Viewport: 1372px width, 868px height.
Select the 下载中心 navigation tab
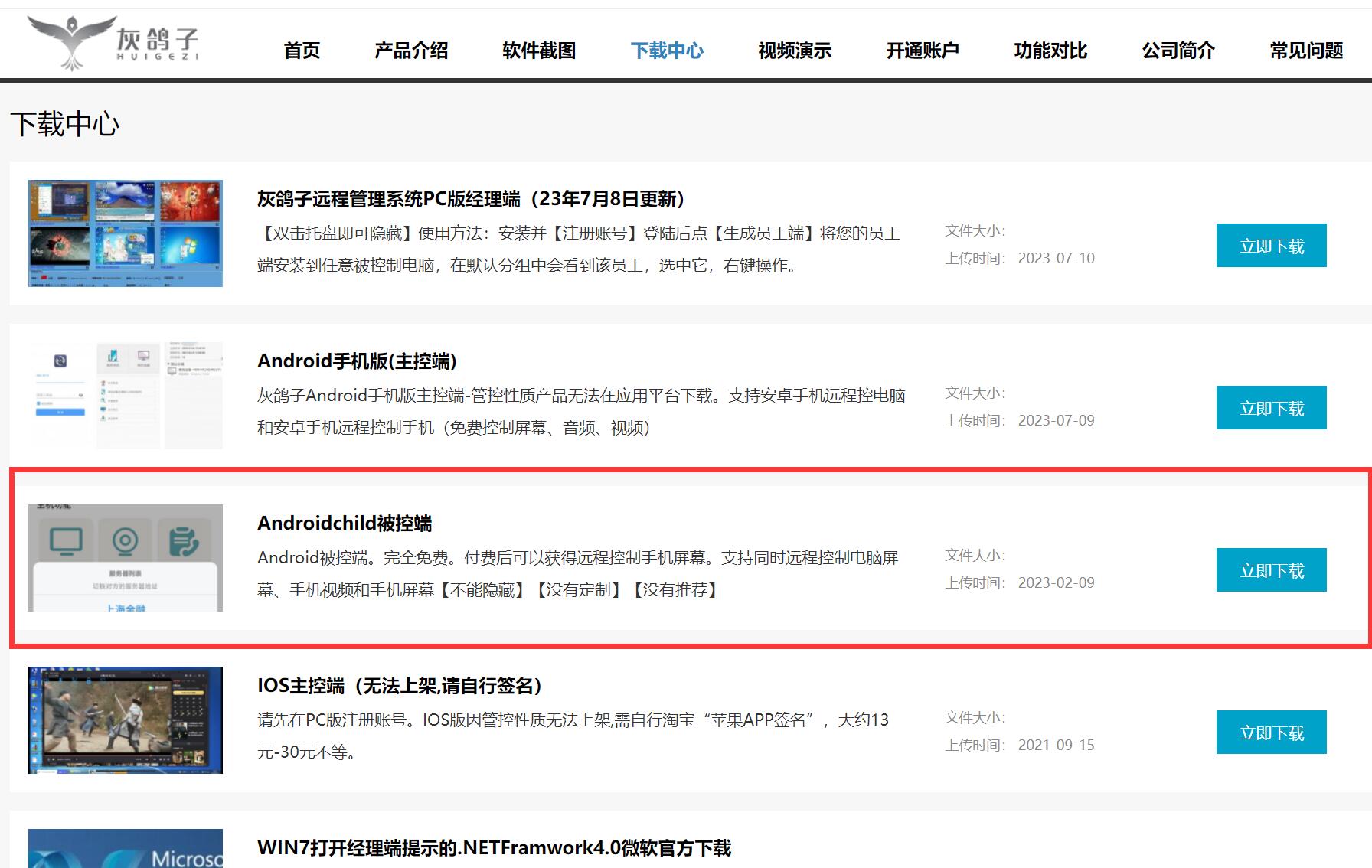tap(667, 51)
